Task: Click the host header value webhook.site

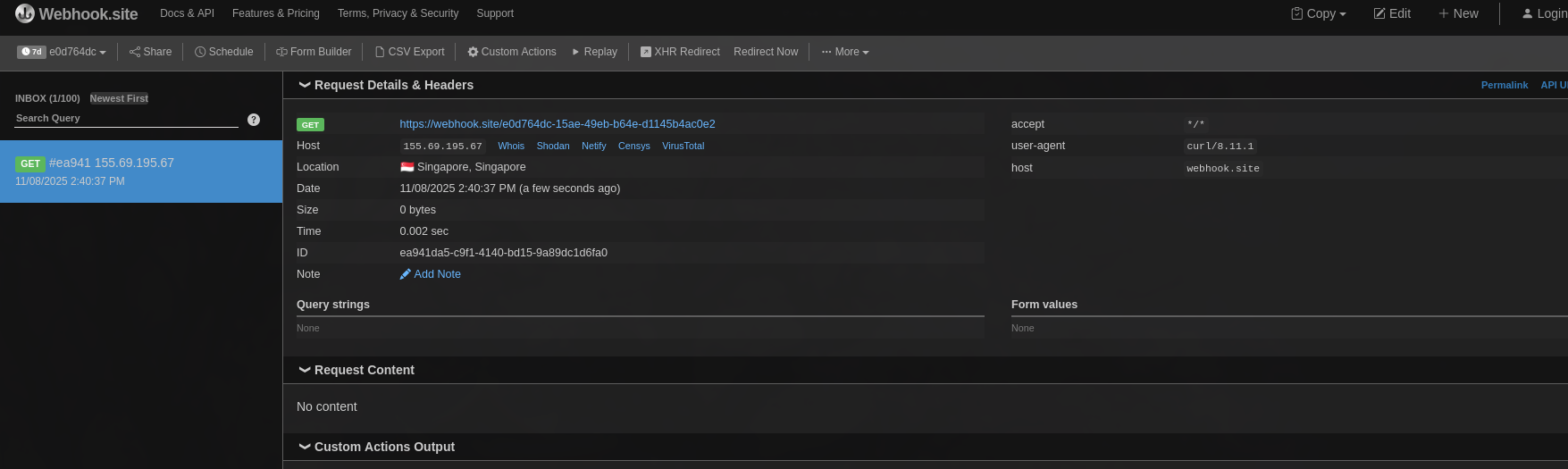Action: [1223, 168]
